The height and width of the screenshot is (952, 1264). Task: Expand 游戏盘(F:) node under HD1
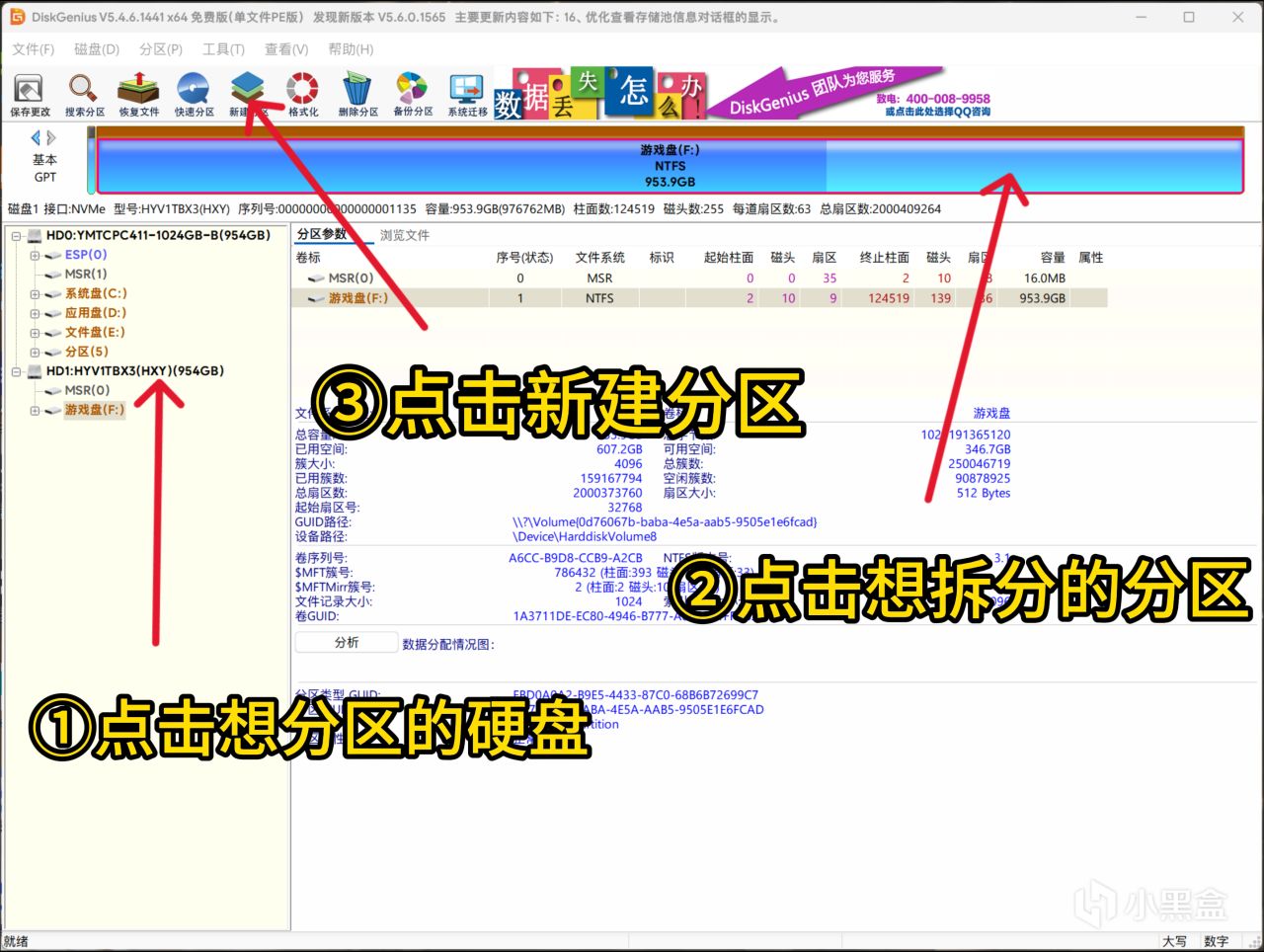pos(36,411)
